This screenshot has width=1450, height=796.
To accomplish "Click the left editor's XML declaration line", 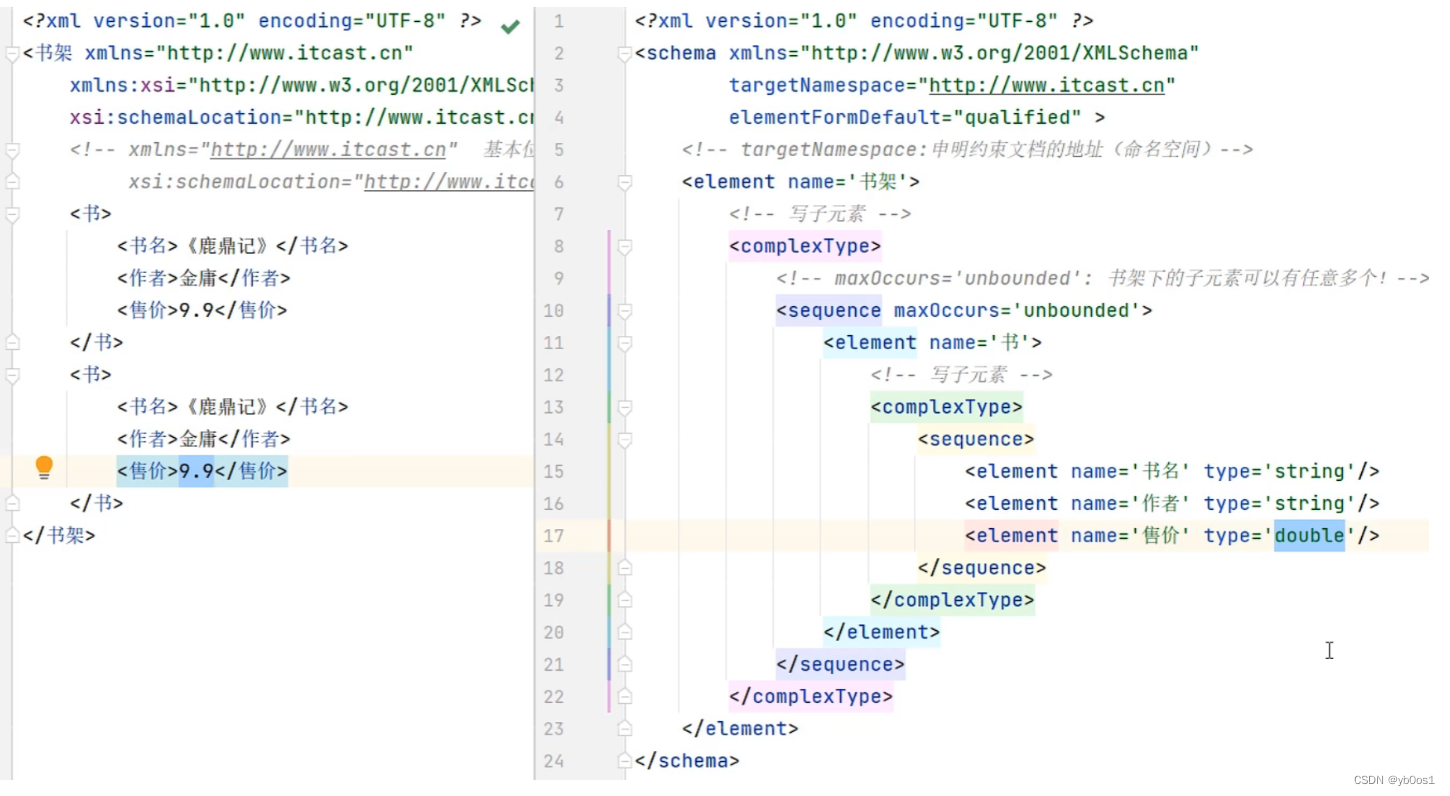I will 252,22.
